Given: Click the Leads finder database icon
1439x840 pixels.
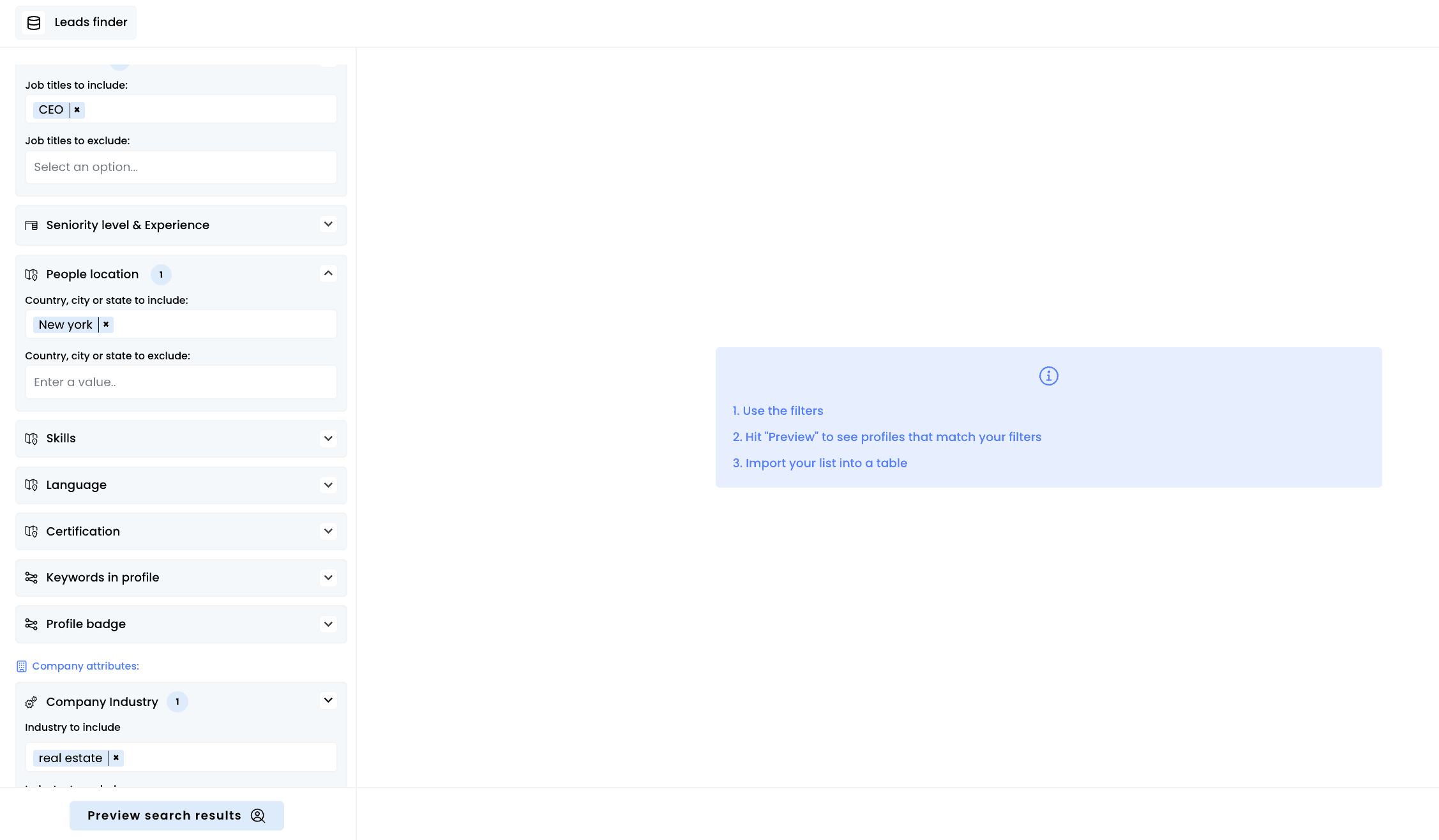Looking at the screenshot, I should 34,23.
